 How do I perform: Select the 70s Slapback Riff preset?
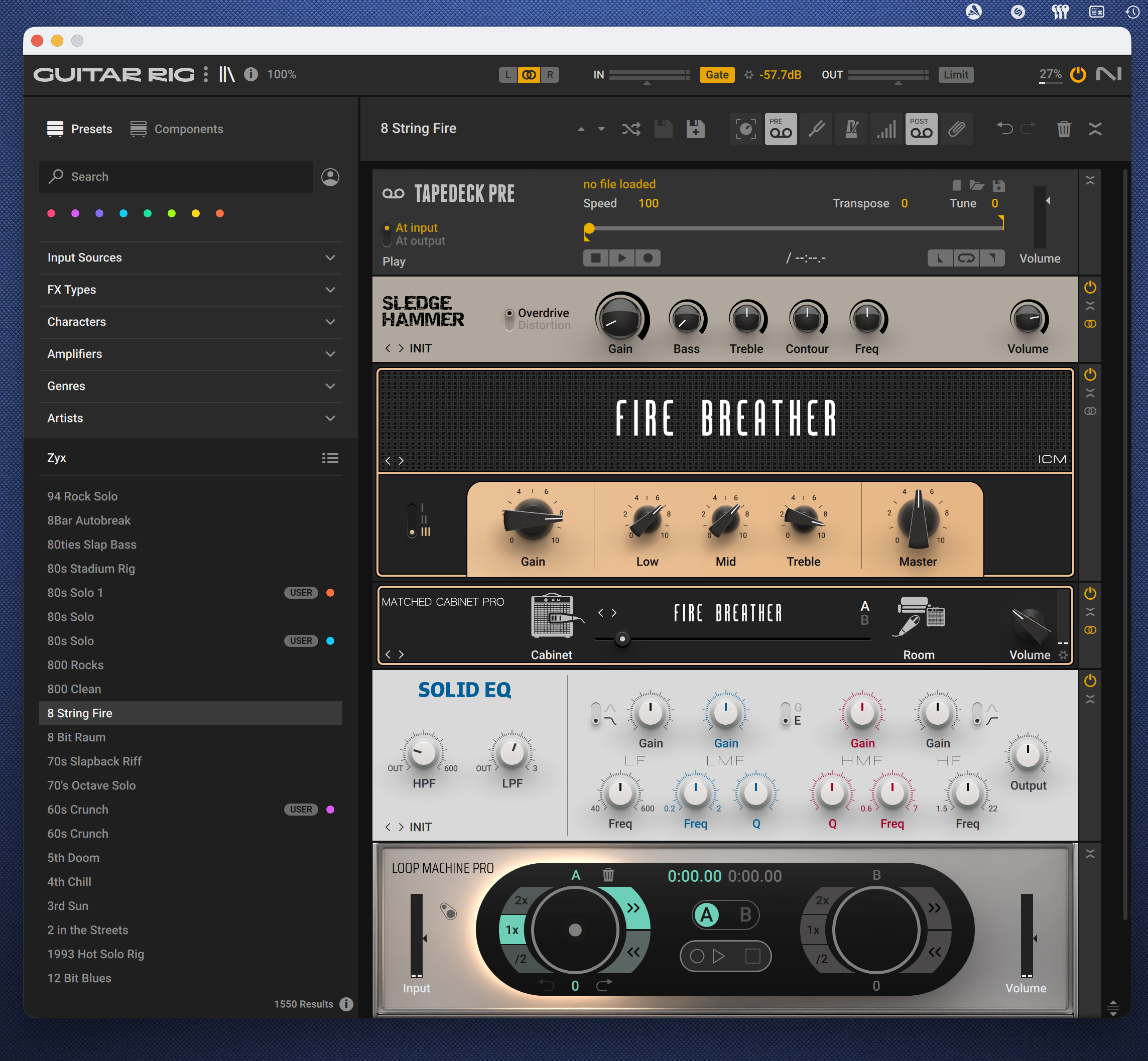pyautogui.click(x=191, y=762)
